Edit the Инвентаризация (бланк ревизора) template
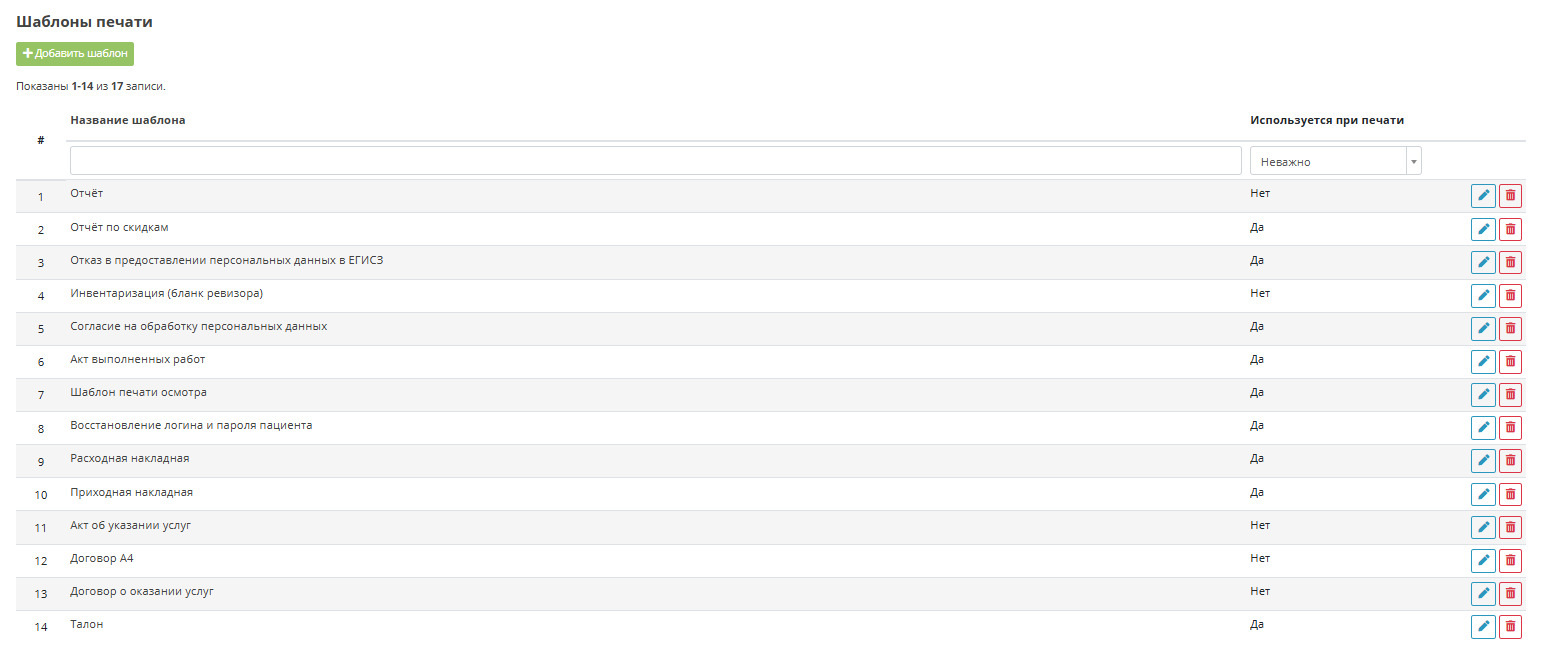This screenshot has height=666, width=1549. click(x=1483, y=295)
